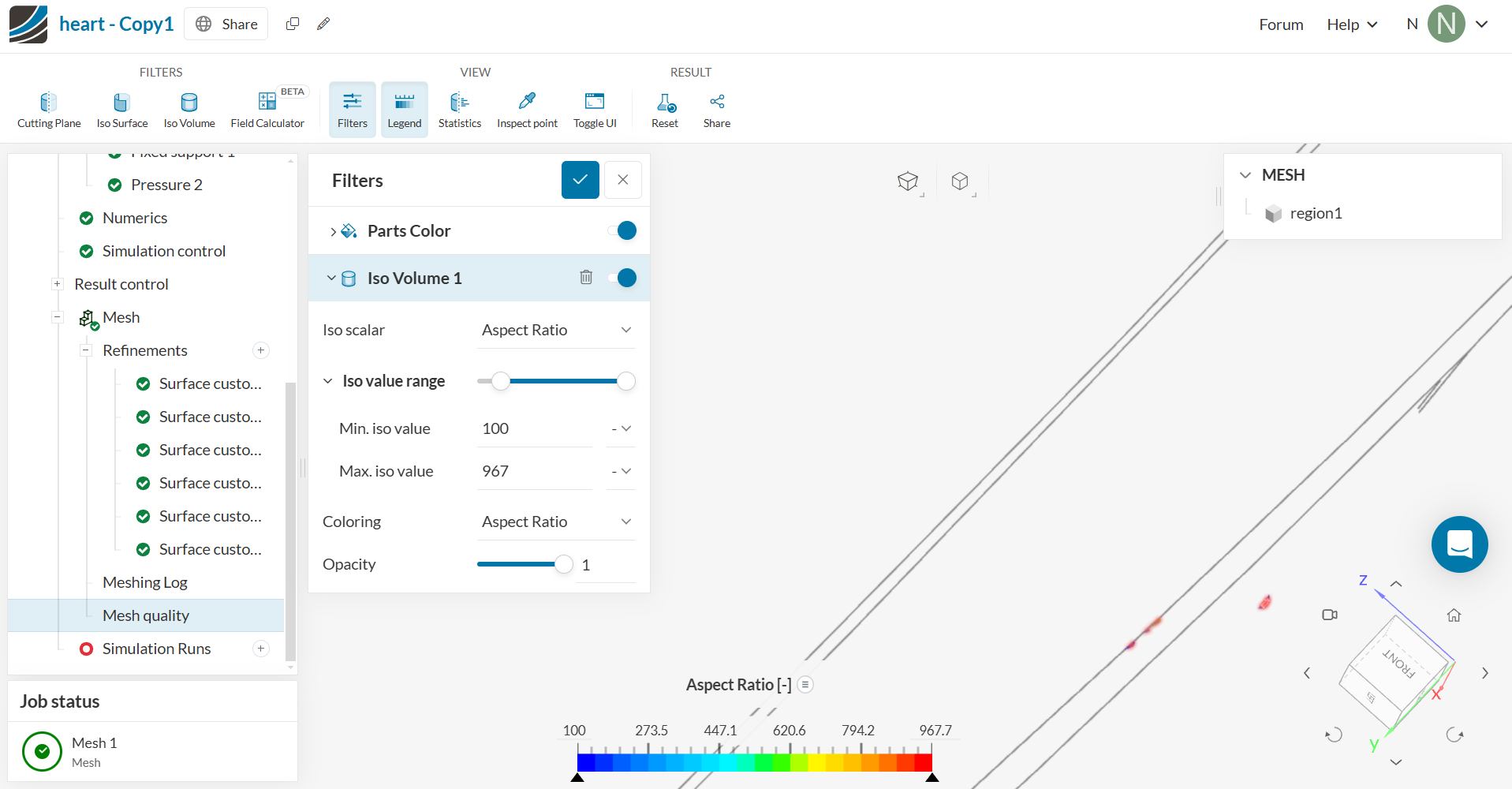Open the Help menu

coord(1352,24)
